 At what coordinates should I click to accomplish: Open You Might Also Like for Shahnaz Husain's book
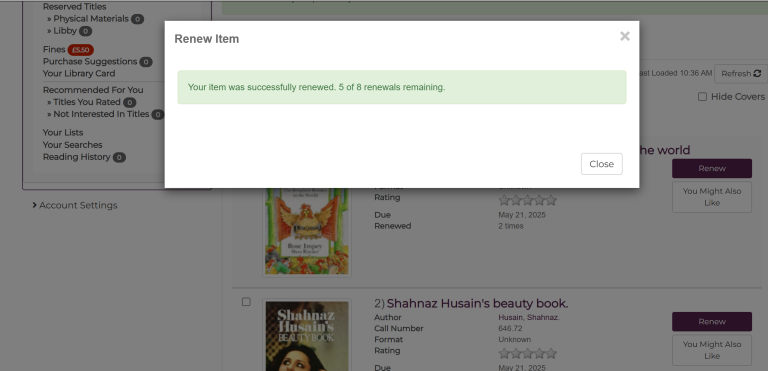(x=712, y=350)
